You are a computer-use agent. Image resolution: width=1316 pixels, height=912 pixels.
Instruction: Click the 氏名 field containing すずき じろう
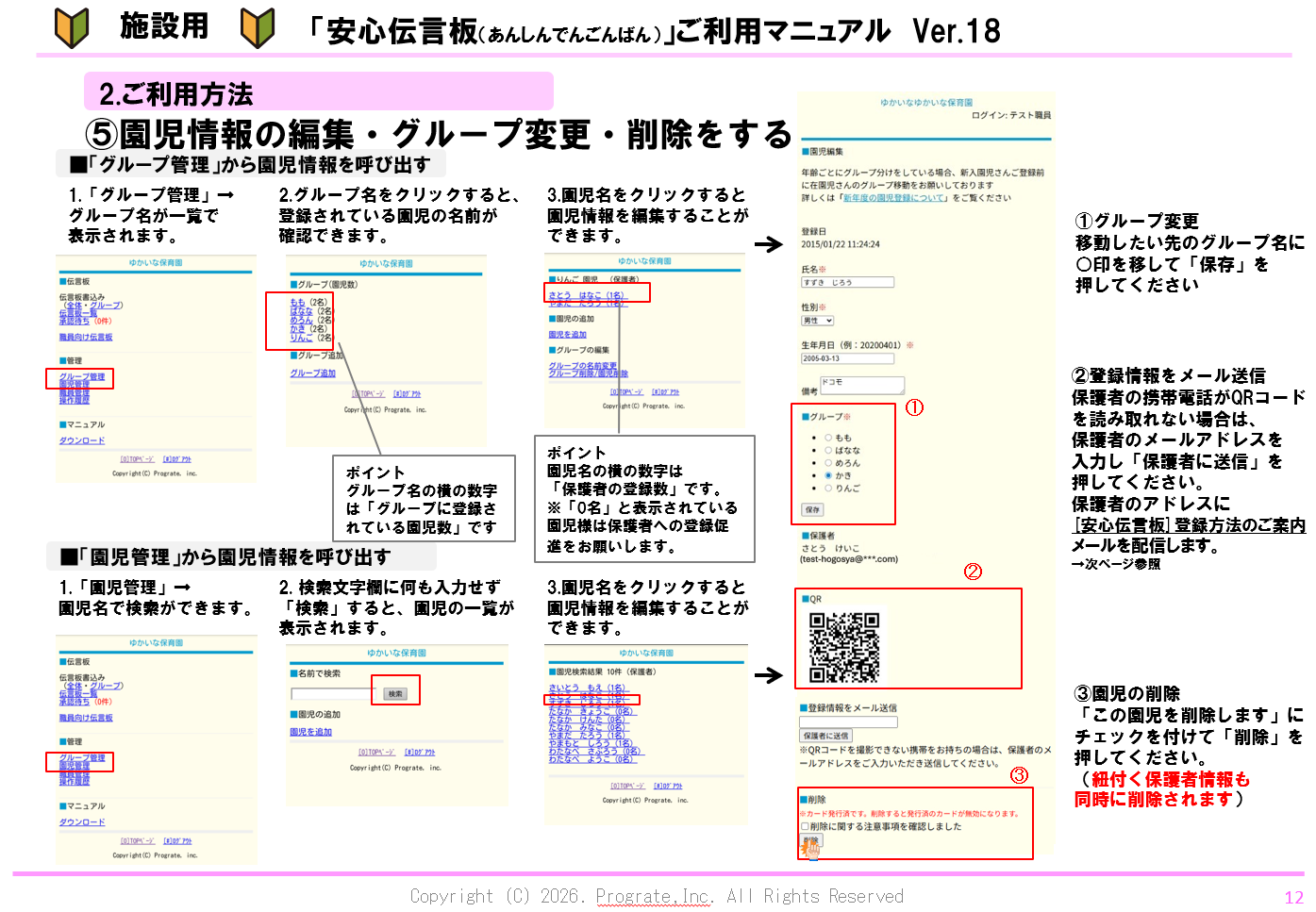pyautogui.click(x=847, y=282)
